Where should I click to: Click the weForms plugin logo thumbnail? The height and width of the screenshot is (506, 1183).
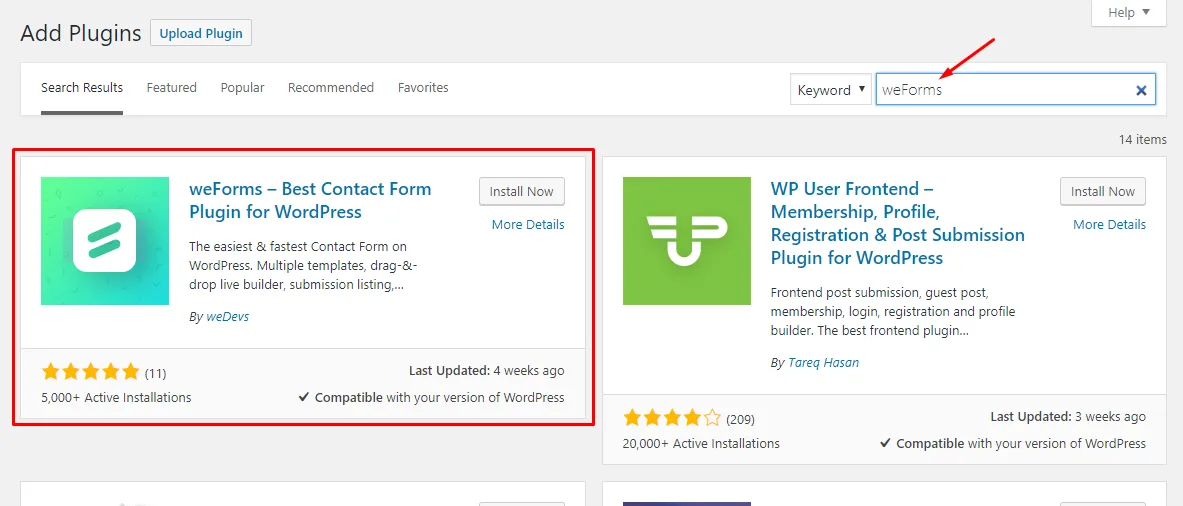pos(105,241)
